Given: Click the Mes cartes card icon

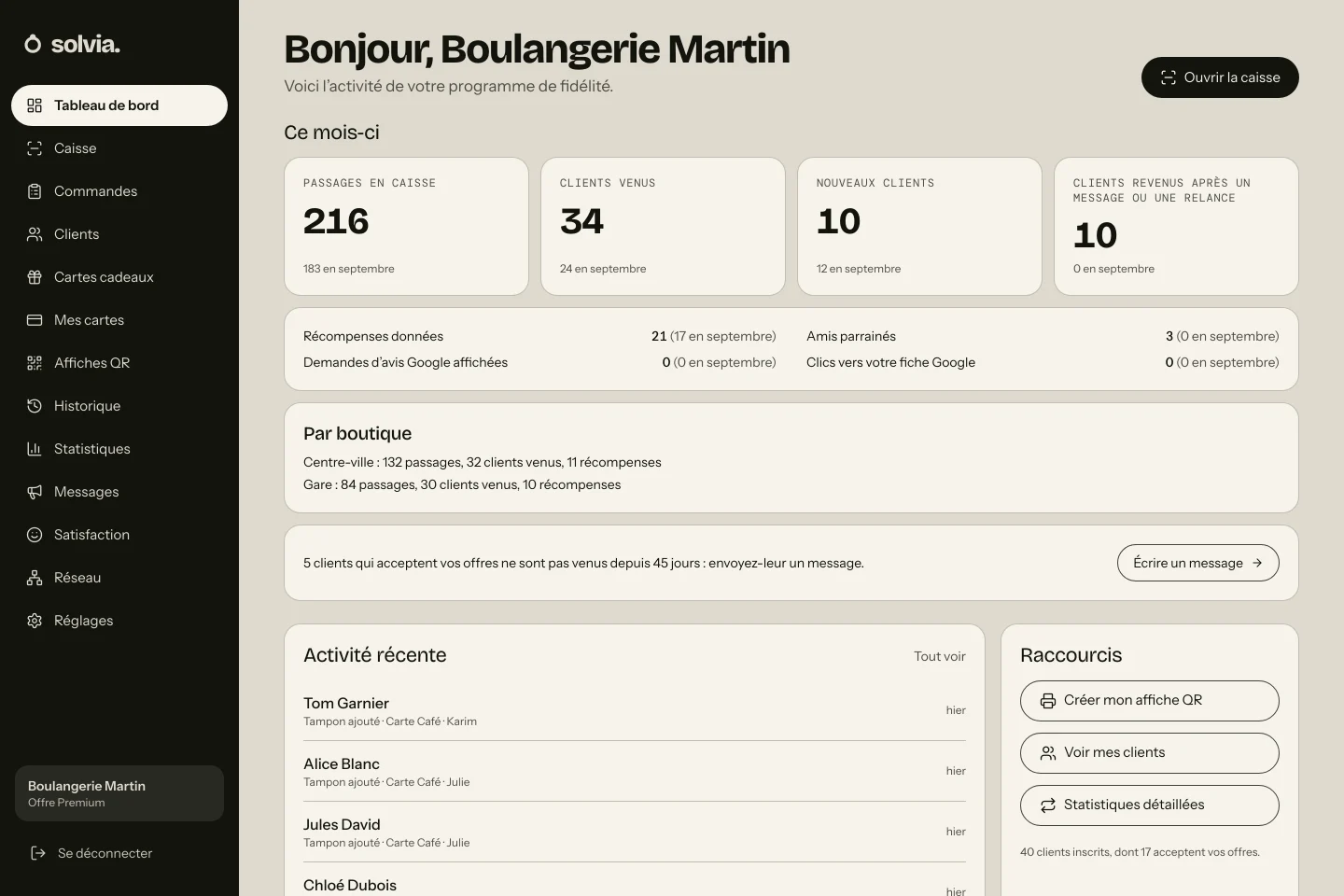Looking at the screenshot, I should pos(35,320).
